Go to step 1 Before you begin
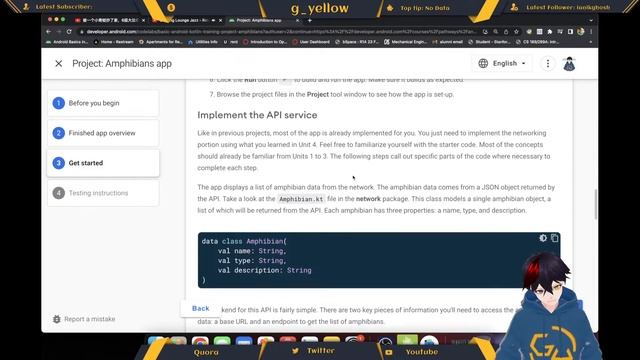Image resolution: width=640 pixels, height=360 pixels. (103, 103)
